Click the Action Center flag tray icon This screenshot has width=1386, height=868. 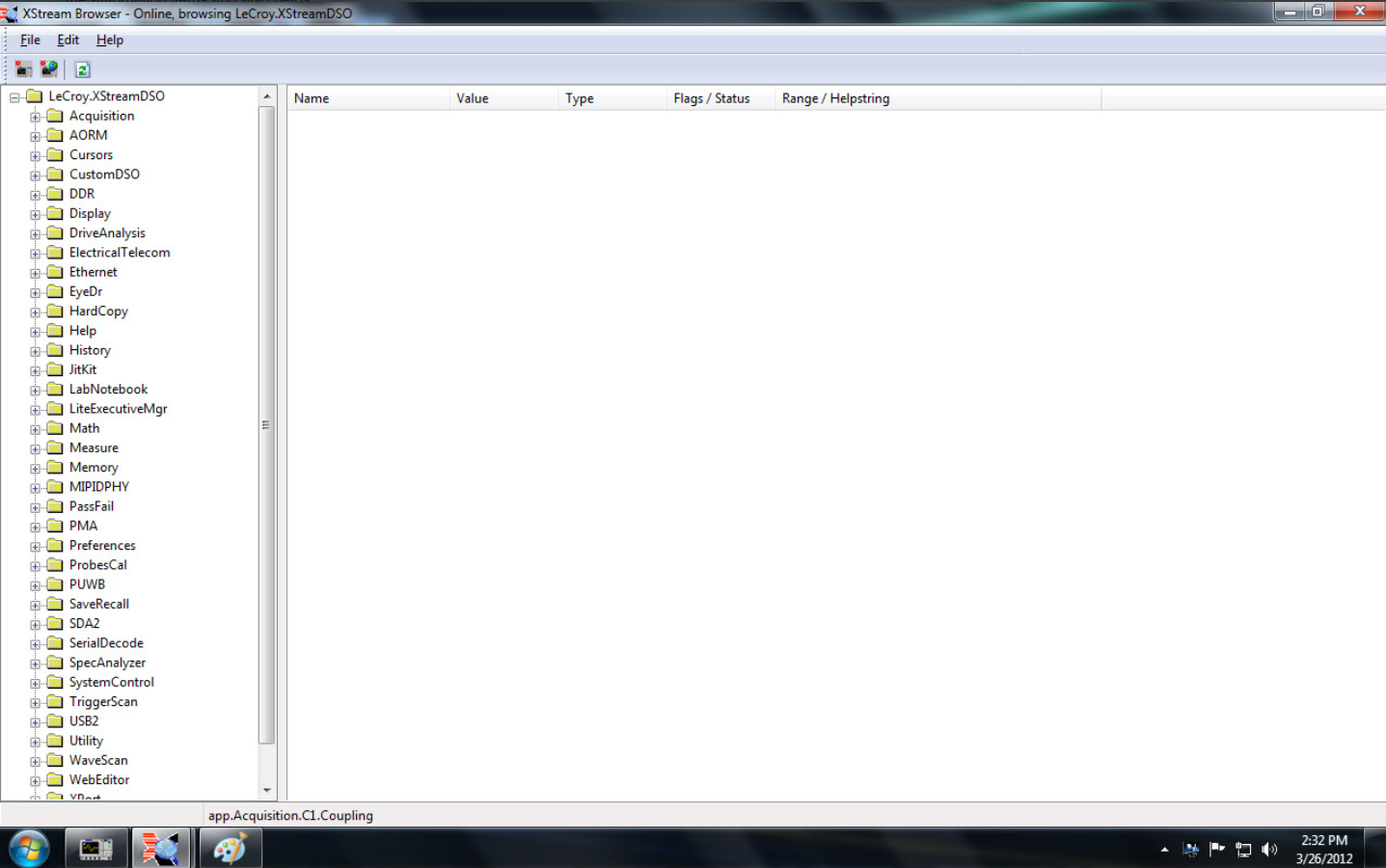tap(1217, 850)
